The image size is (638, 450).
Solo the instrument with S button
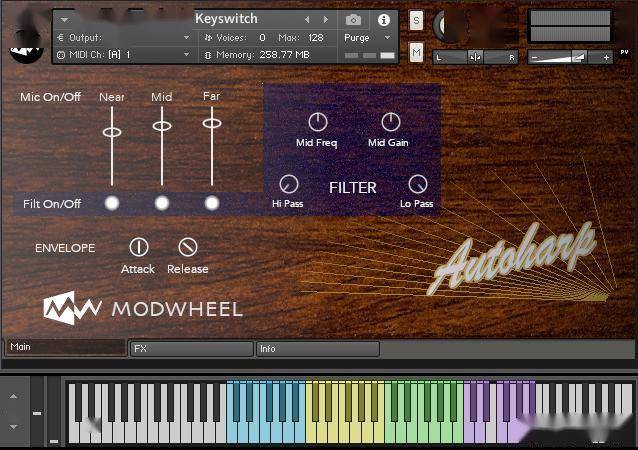click(416, 20)
